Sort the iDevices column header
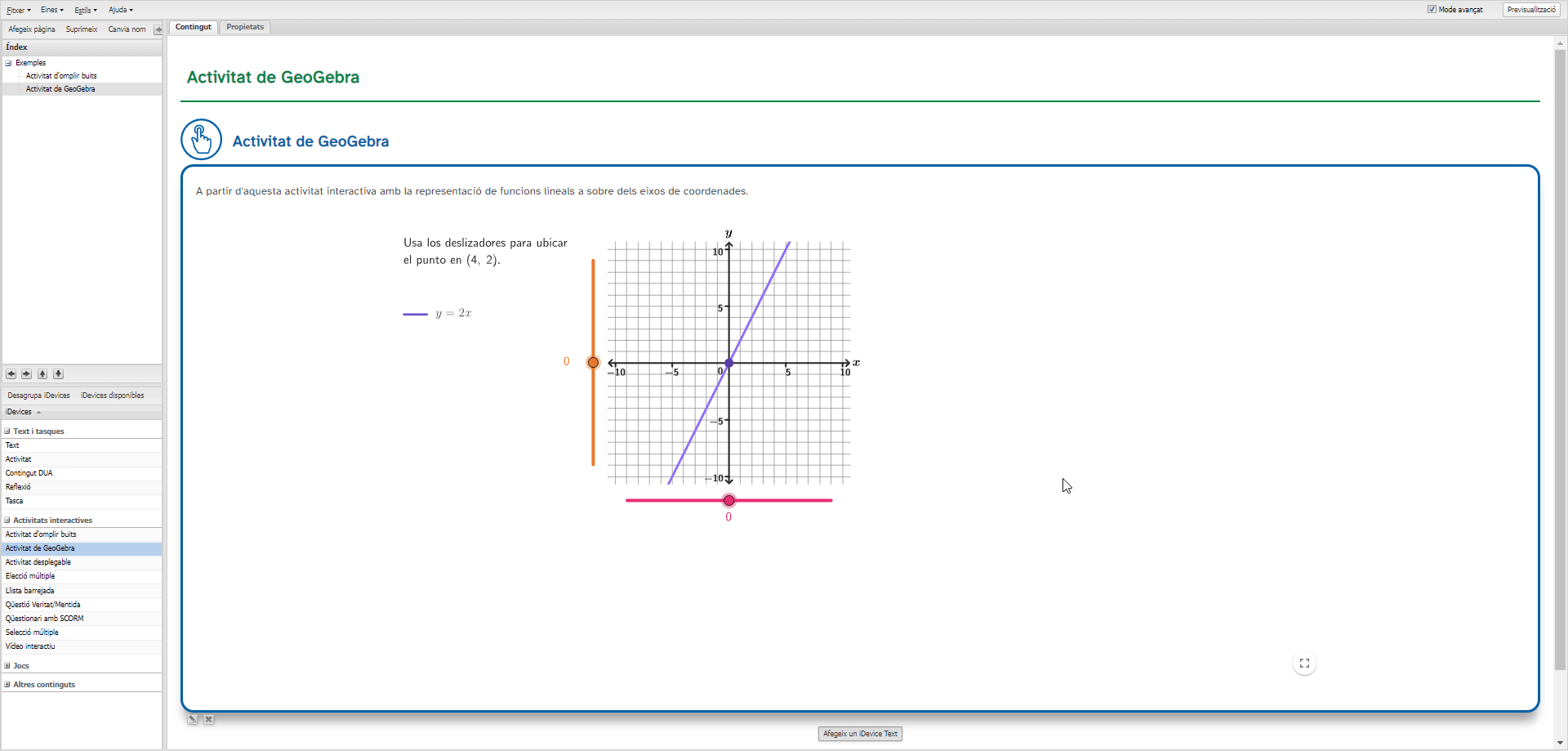The width and height of the screenshot is (1568, 751). [x=82, y=412]
